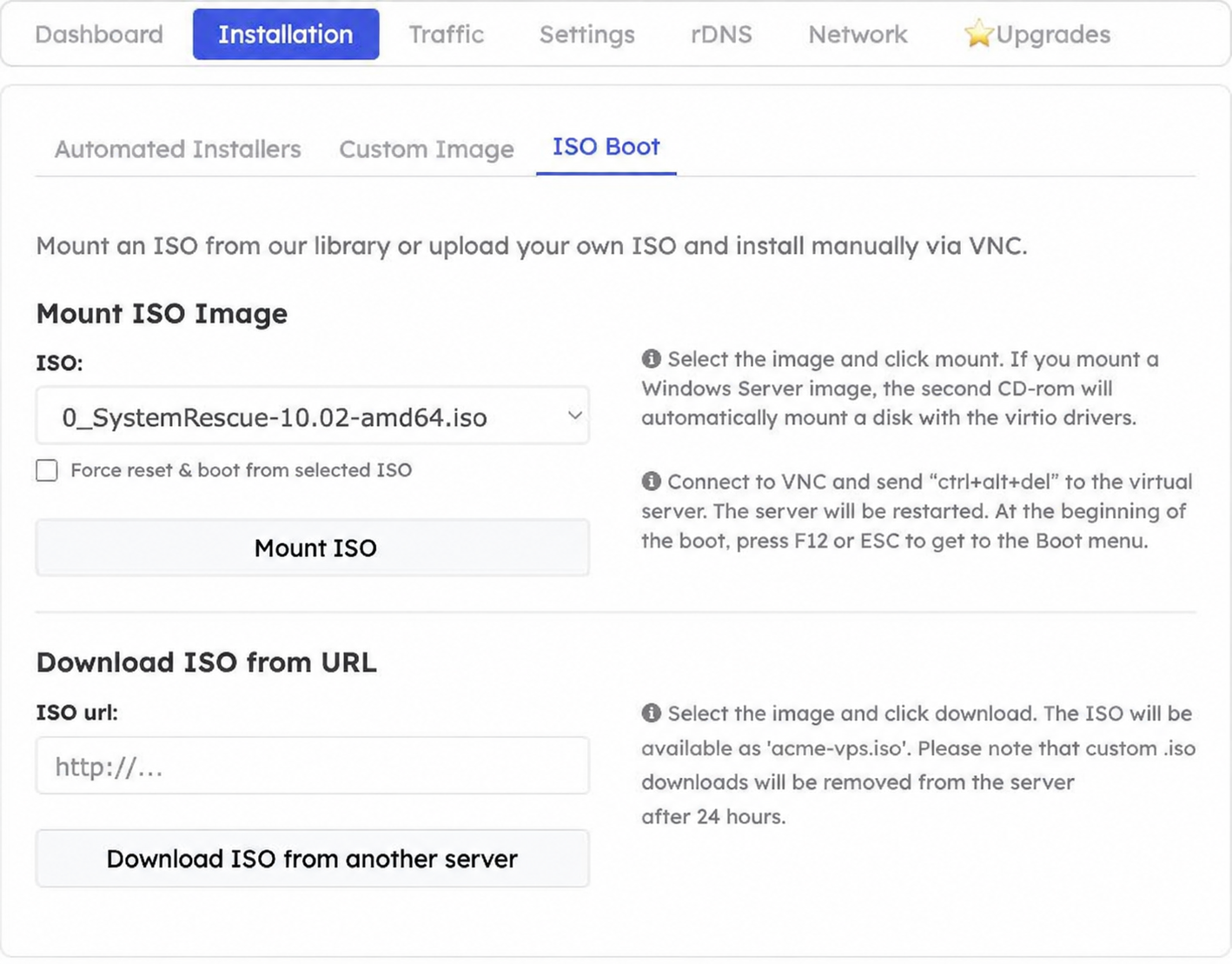This screenshot has height=964, width=1232.
Task: Enable Force reset & boot from selected ISO
Action: [47, 470]
